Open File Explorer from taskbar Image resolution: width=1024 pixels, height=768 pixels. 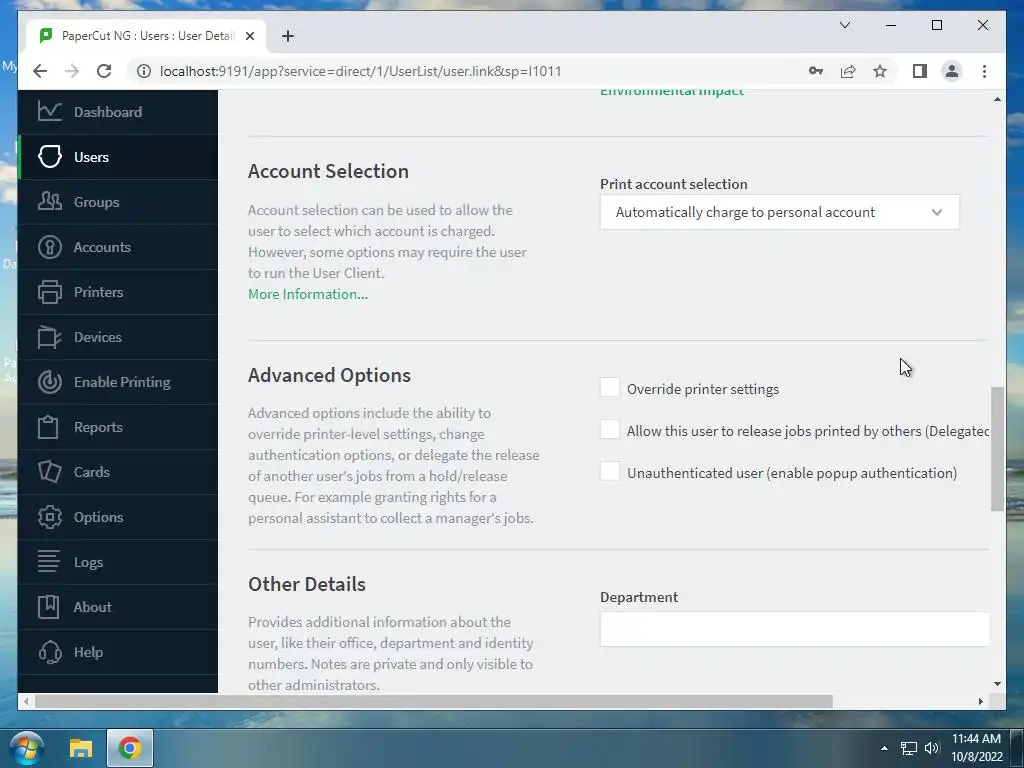tap(81, 748)
